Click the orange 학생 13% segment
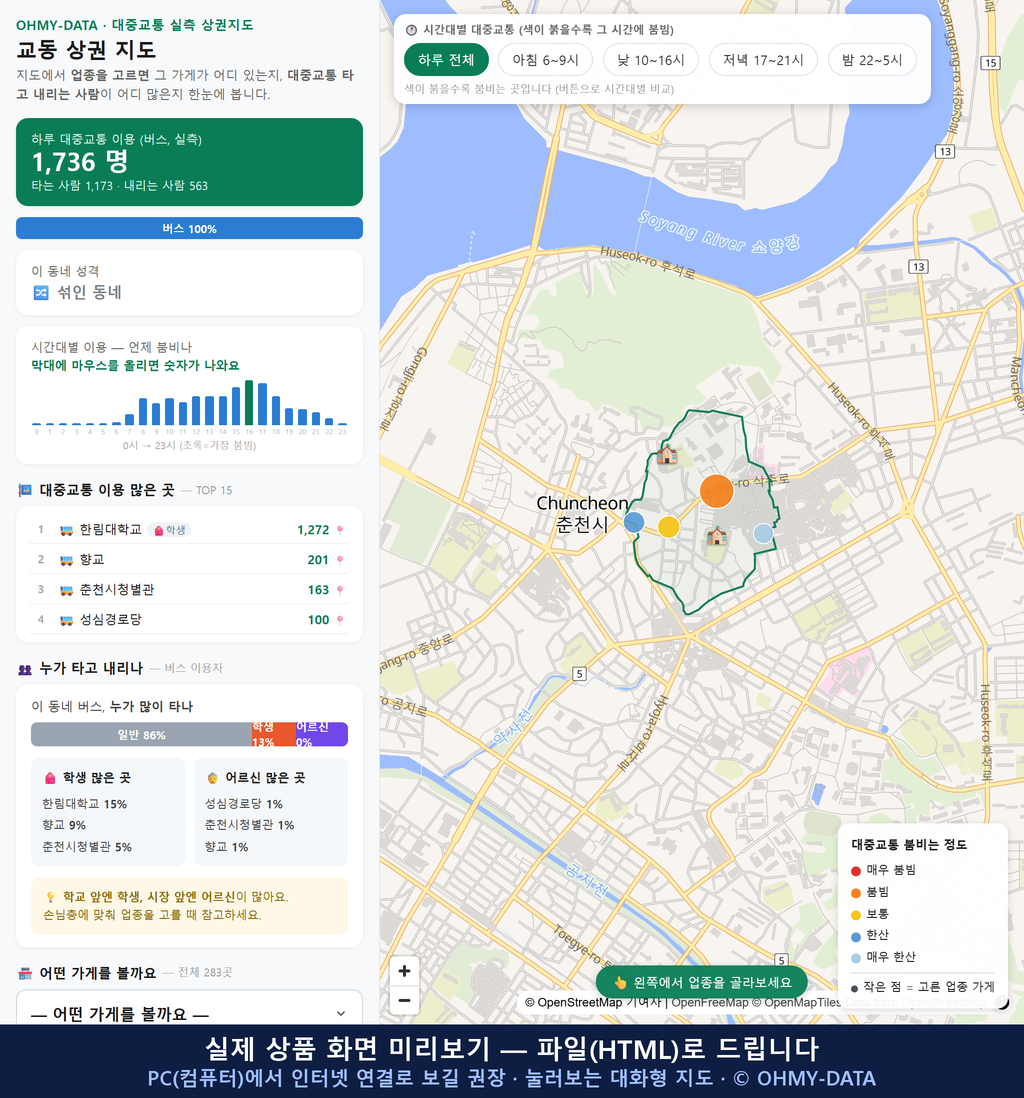 (x=274, y=735)
